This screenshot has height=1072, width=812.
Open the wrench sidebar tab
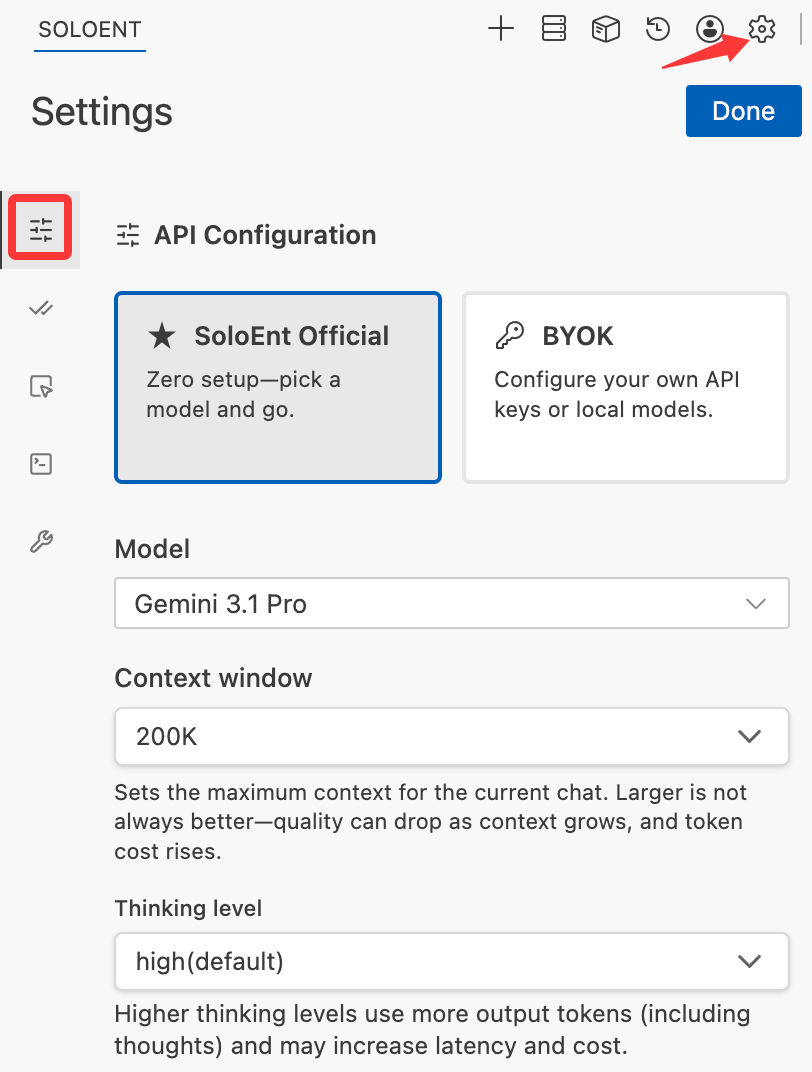(x=41, y=541)
